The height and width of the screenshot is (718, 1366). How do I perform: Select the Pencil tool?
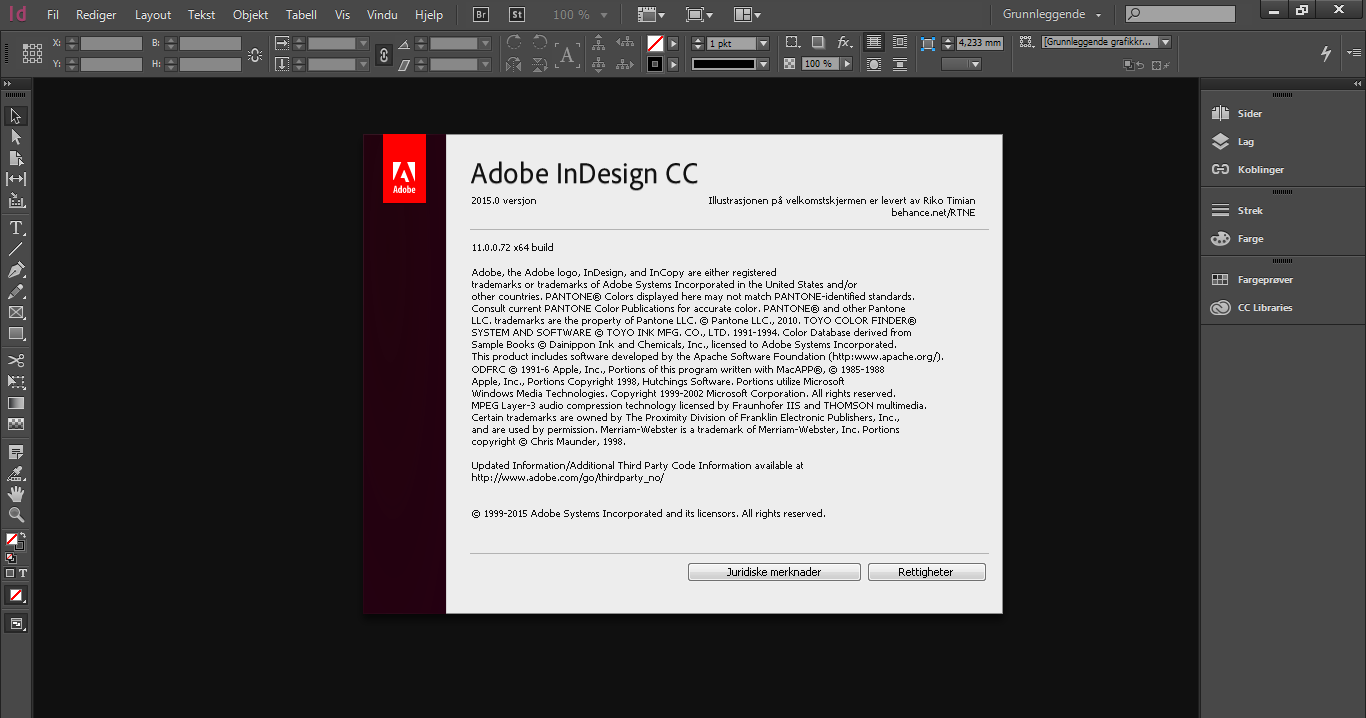[x=16, y=291]
